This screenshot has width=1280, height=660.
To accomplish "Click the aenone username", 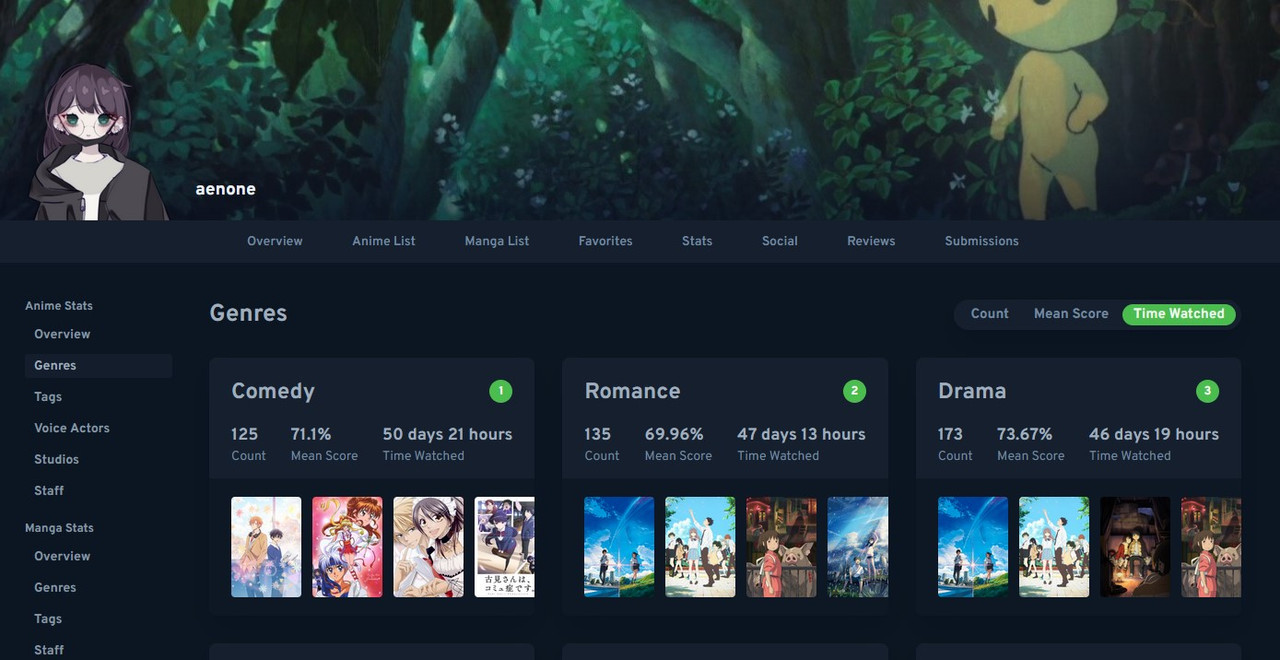I will tap(225, 189).
